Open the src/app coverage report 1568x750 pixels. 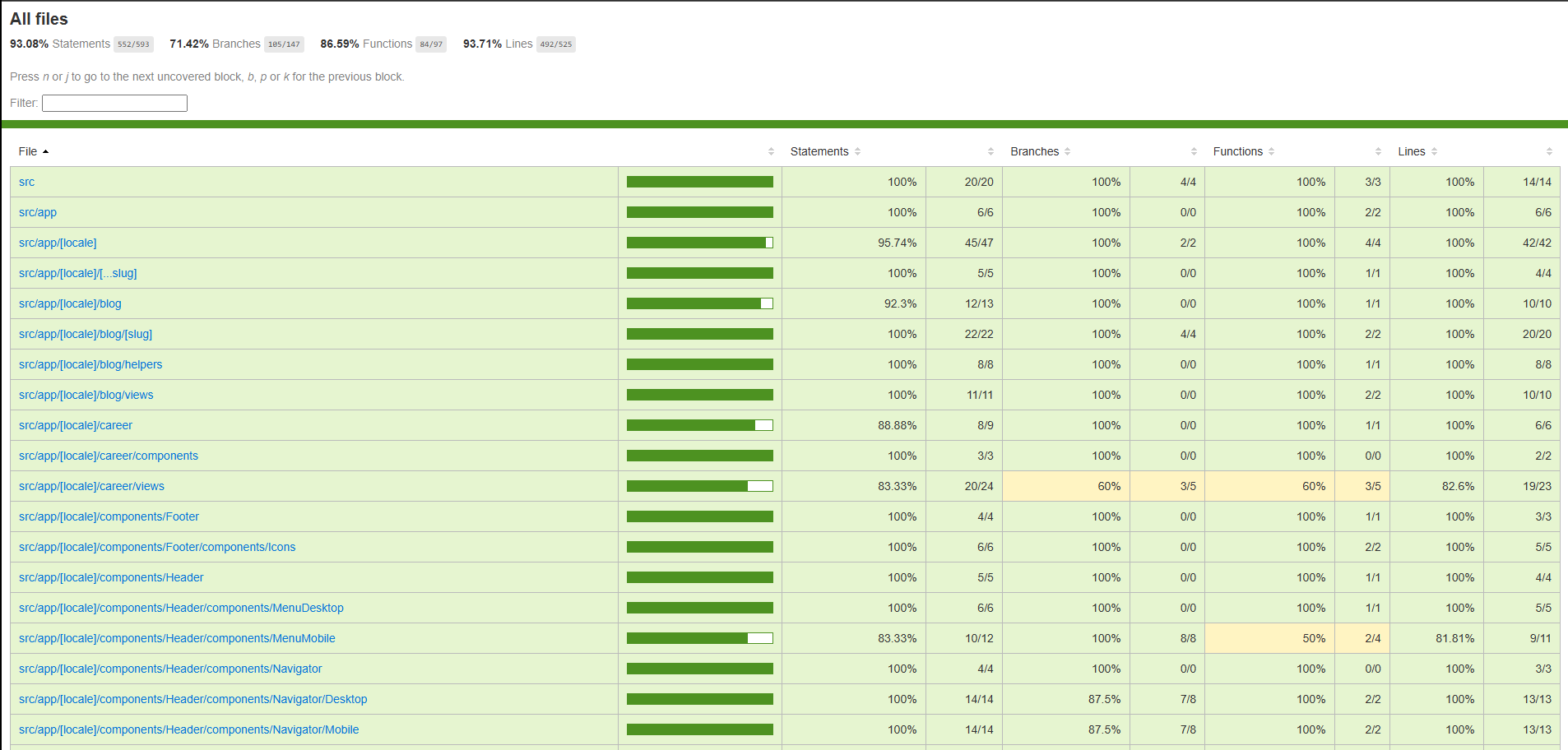[37, 212]
